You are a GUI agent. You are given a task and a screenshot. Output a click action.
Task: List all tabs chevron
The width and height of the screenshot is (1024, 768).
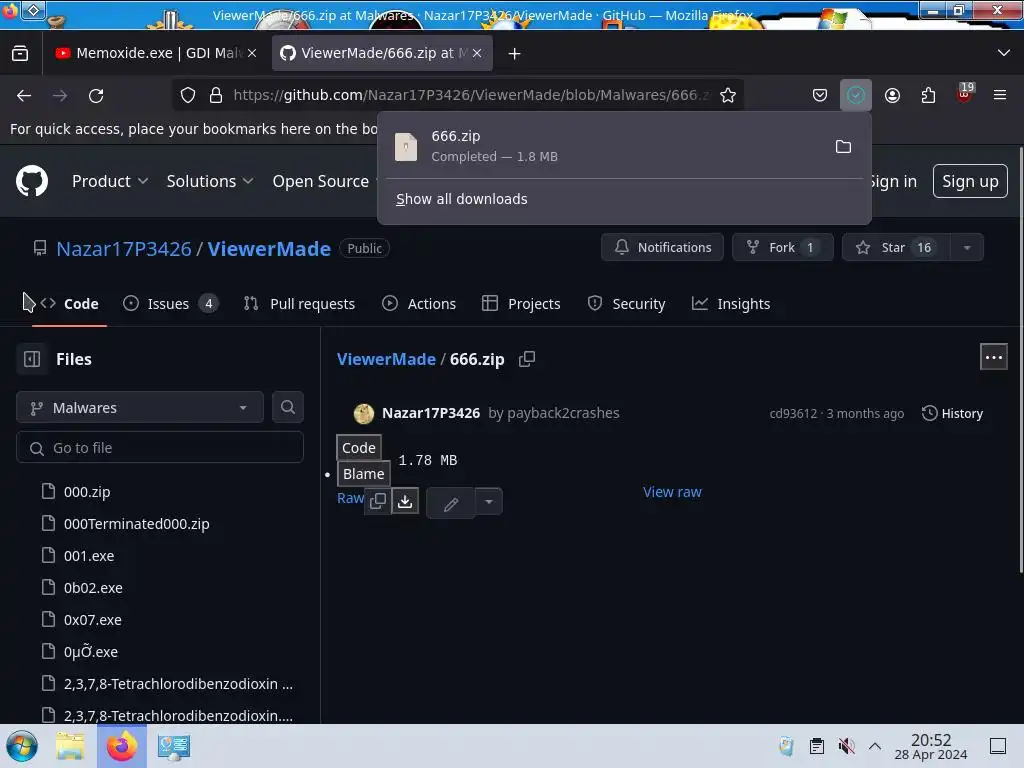pyautogui.click(x=1004, y=54)
